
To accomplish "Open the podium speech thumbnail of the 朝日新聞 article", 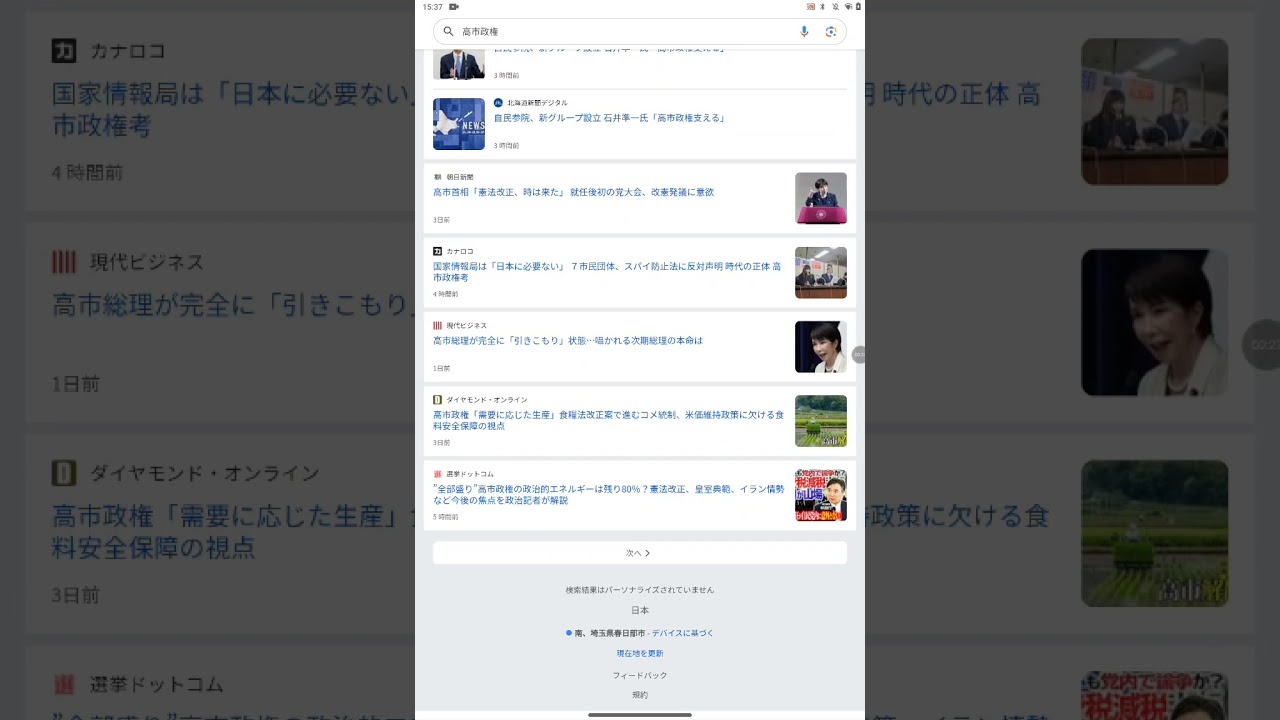I will coord(821,198).
